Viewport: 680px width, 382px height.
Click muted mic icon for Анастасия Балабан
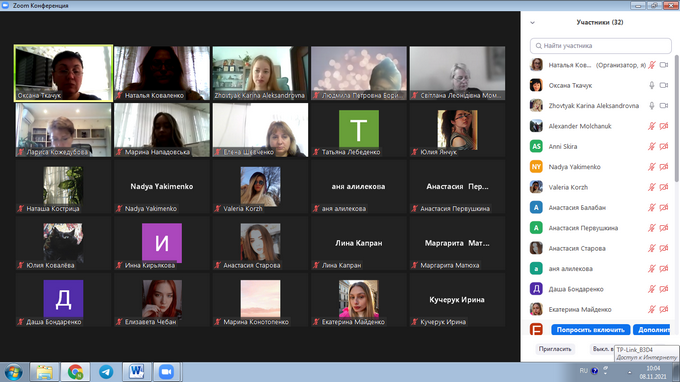(651, 208)
